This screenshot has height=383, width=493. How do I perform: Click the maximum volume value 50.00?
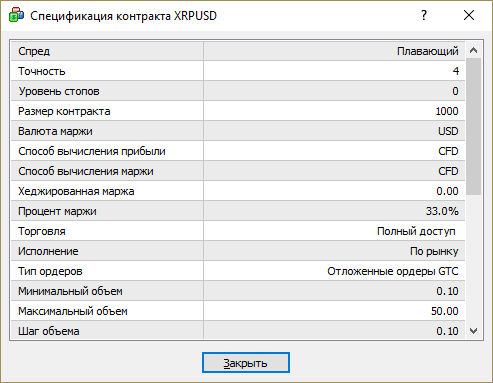(445, 311)
